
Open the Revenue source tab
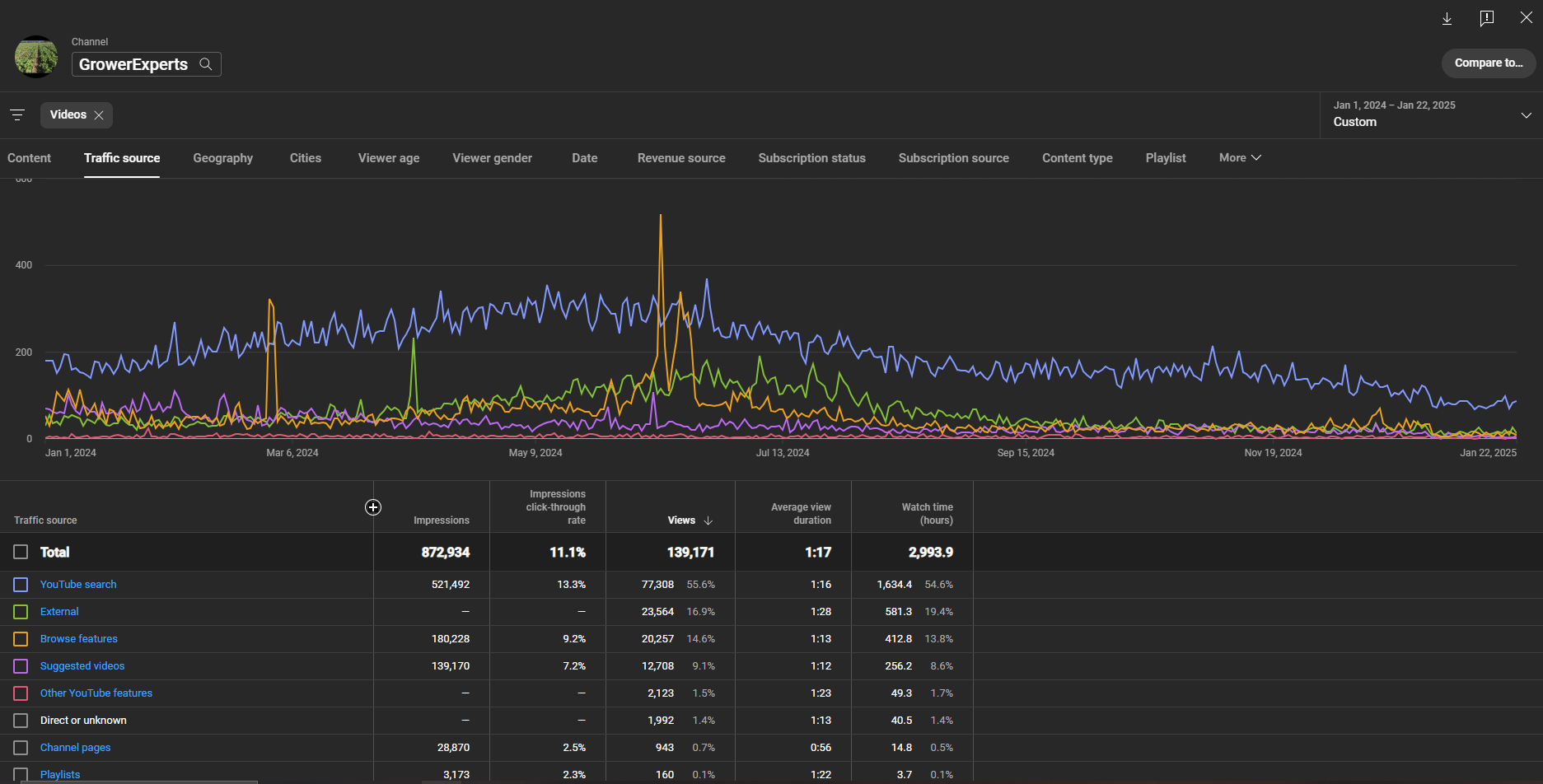[x=681, y=158]
